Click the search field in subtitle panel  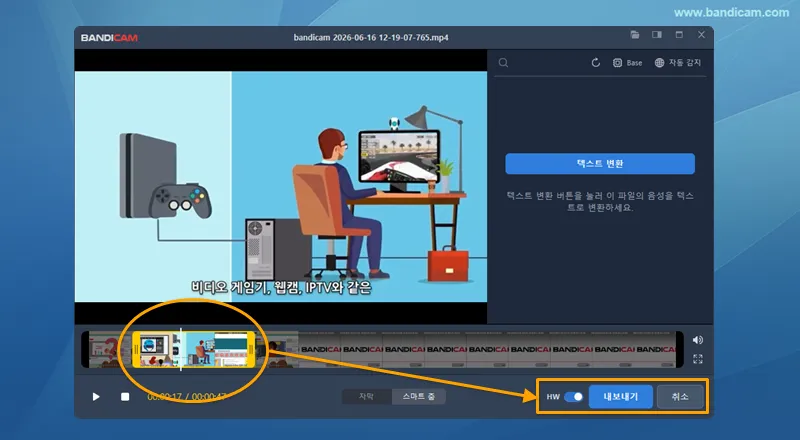pyautogui.click(x=543, y=63)
